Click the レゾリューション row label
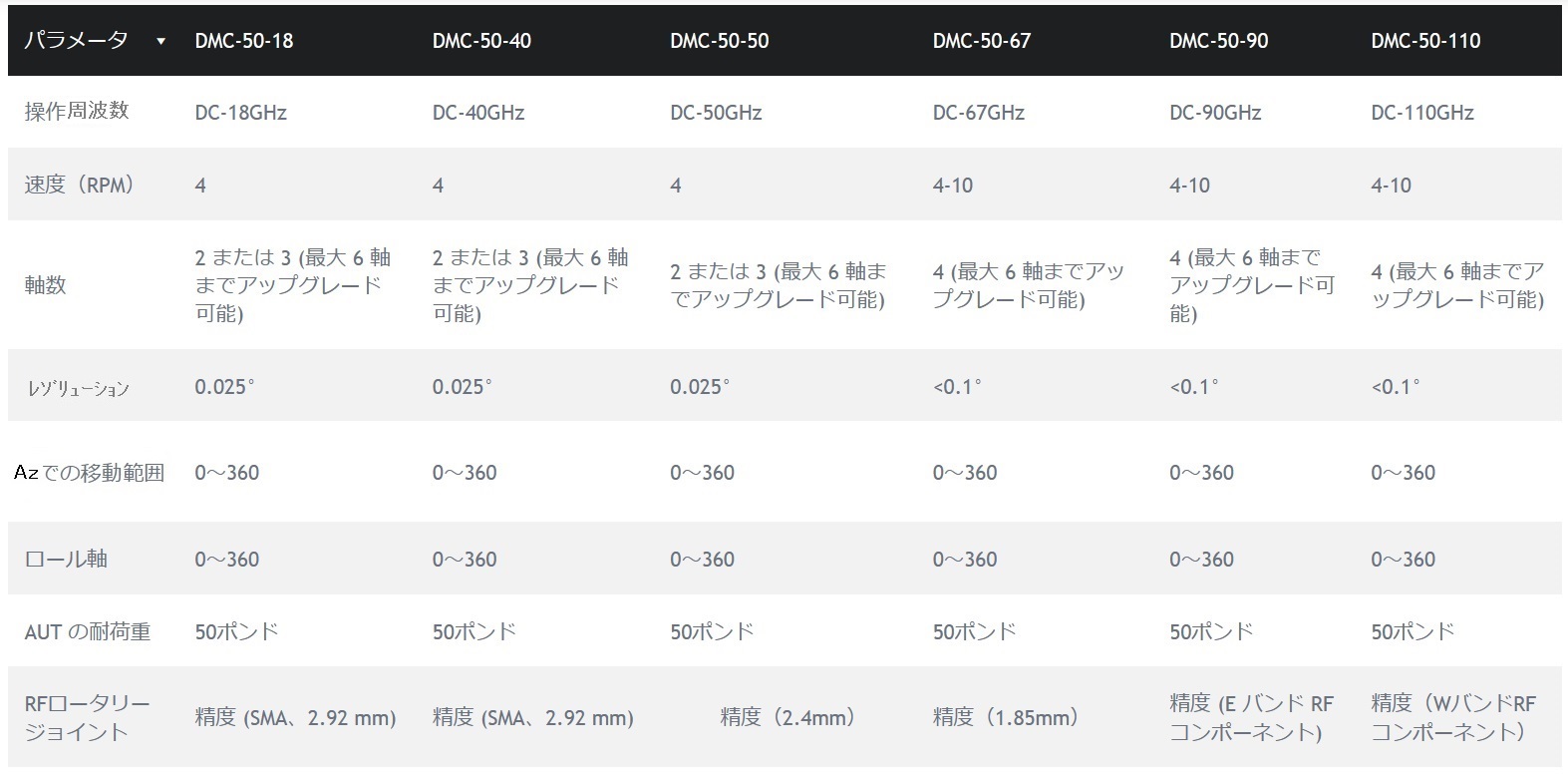The height and width of the screenshot is (775, 1568). [x=78, y=388]
